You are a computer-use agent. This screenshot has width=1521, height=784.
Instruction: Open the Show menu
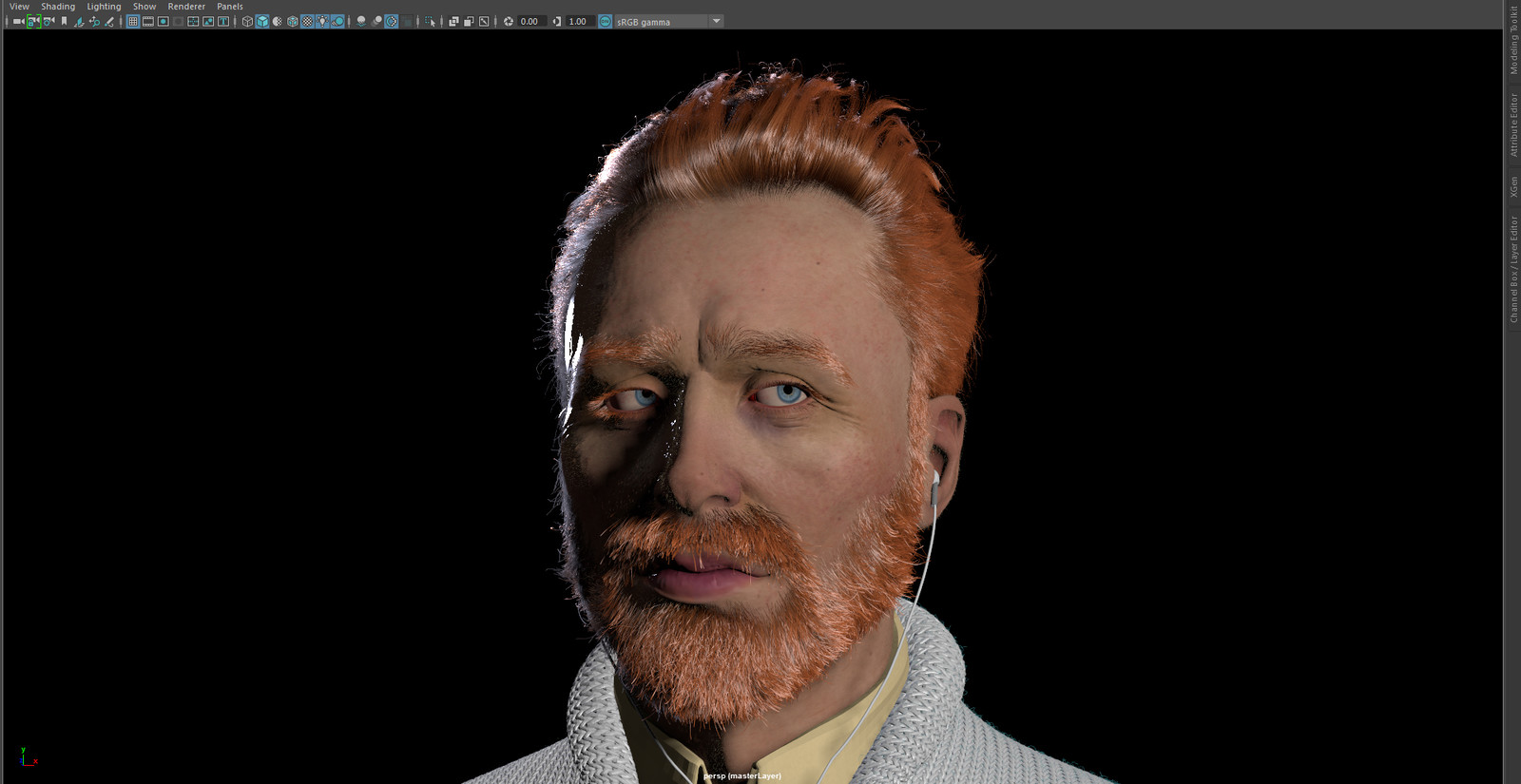coord(144,6)
